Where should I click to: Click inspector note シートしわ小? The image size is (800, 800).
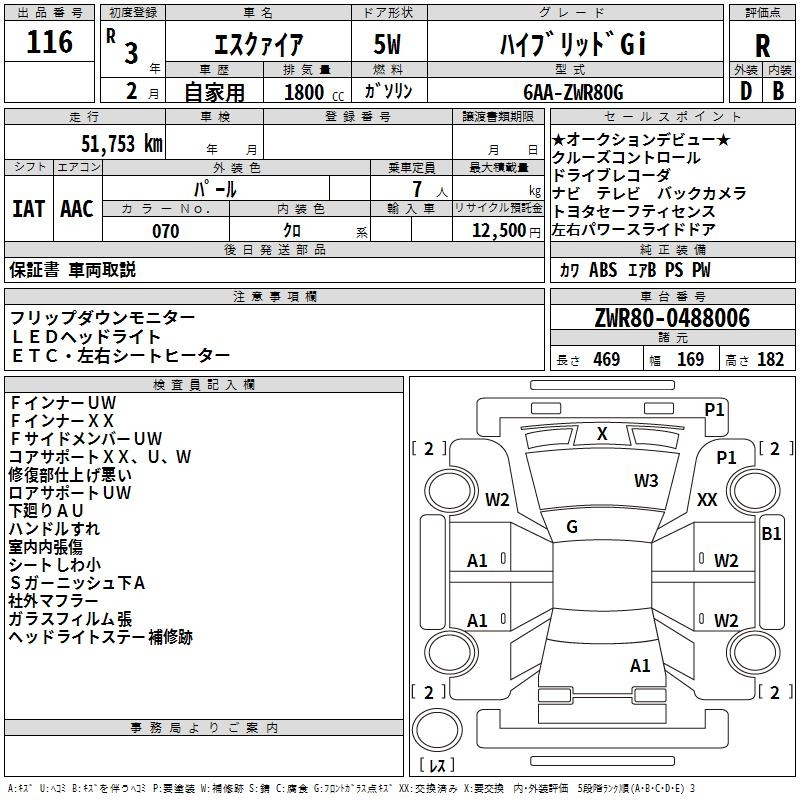coord(55,565)
